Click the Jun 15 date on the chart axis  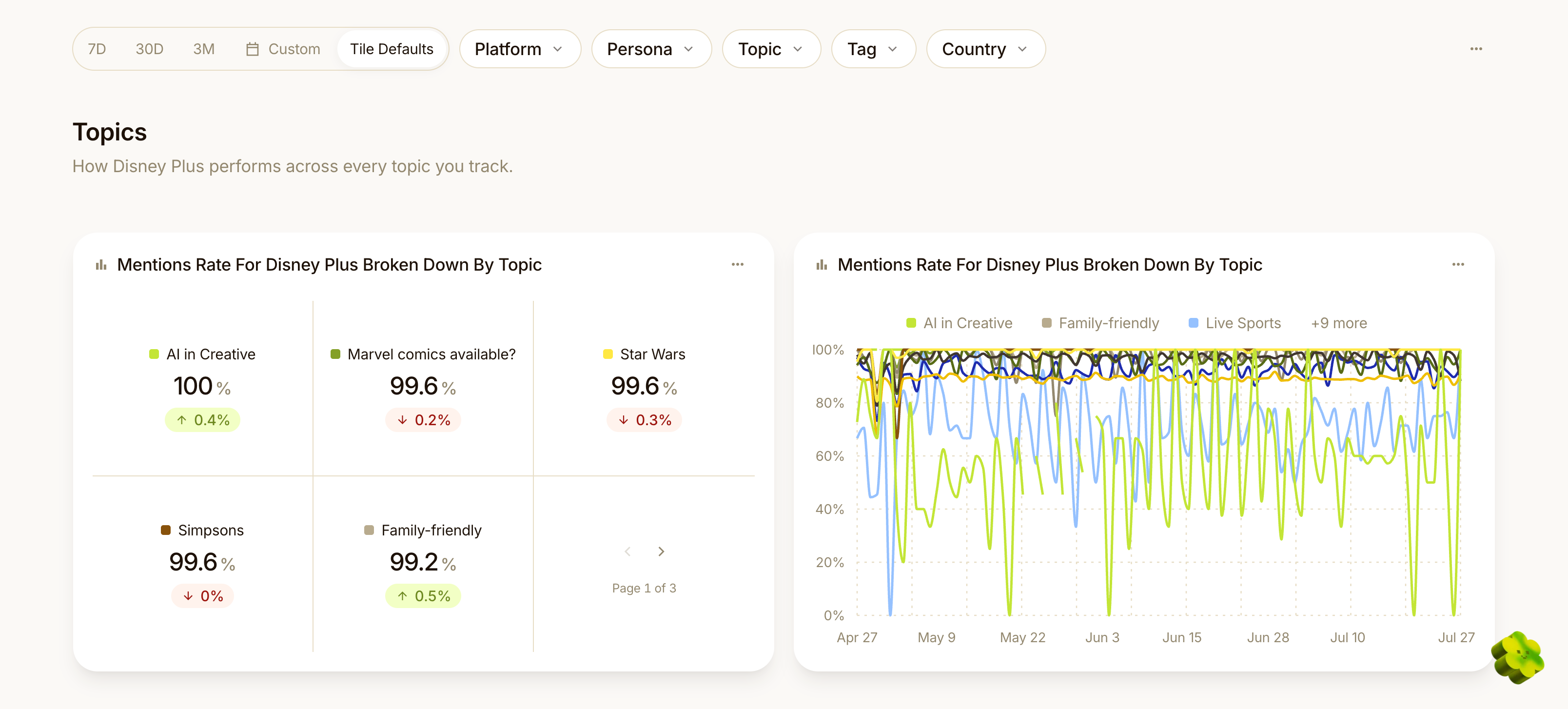[1182, 637]
